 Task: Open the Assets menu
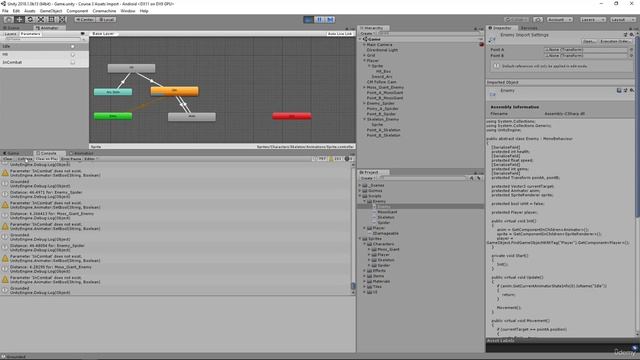pos(29,11)
